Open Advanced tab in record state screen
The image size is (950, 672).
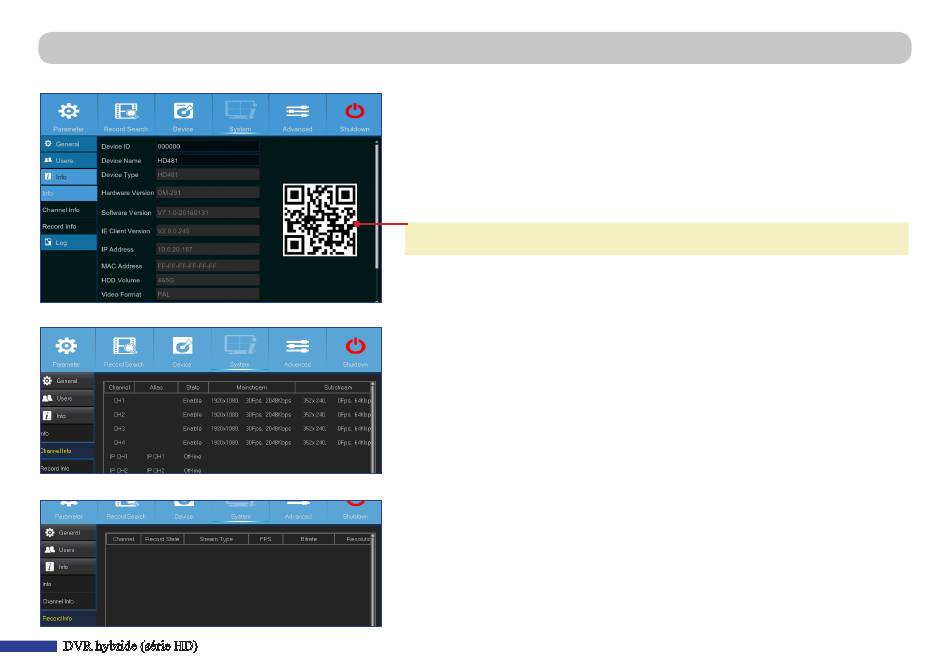[x=298, y=512]
